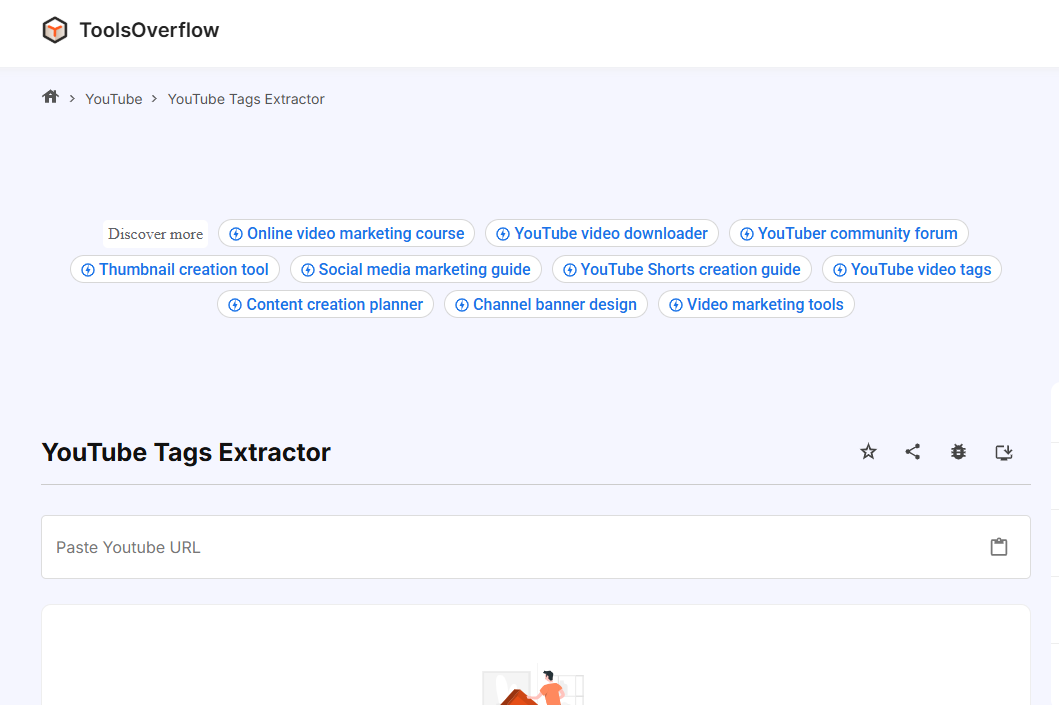Viewport: 1059px width, 705px height.
Task: Paste from clipboard using the clipboard icon
Action: click(998, 546)
